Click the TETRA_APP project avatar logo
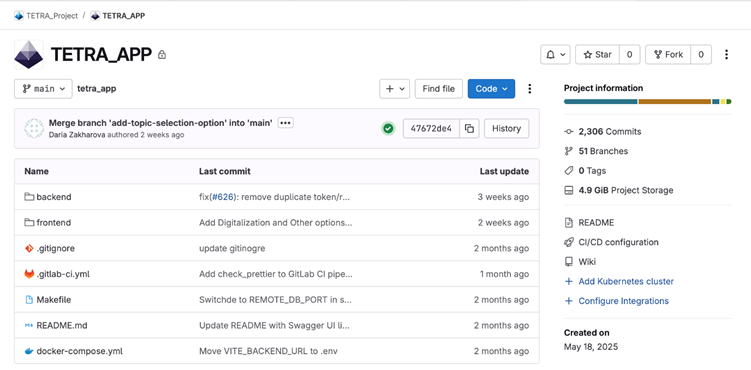Screen dimensions: 751x370 point(29,55)
